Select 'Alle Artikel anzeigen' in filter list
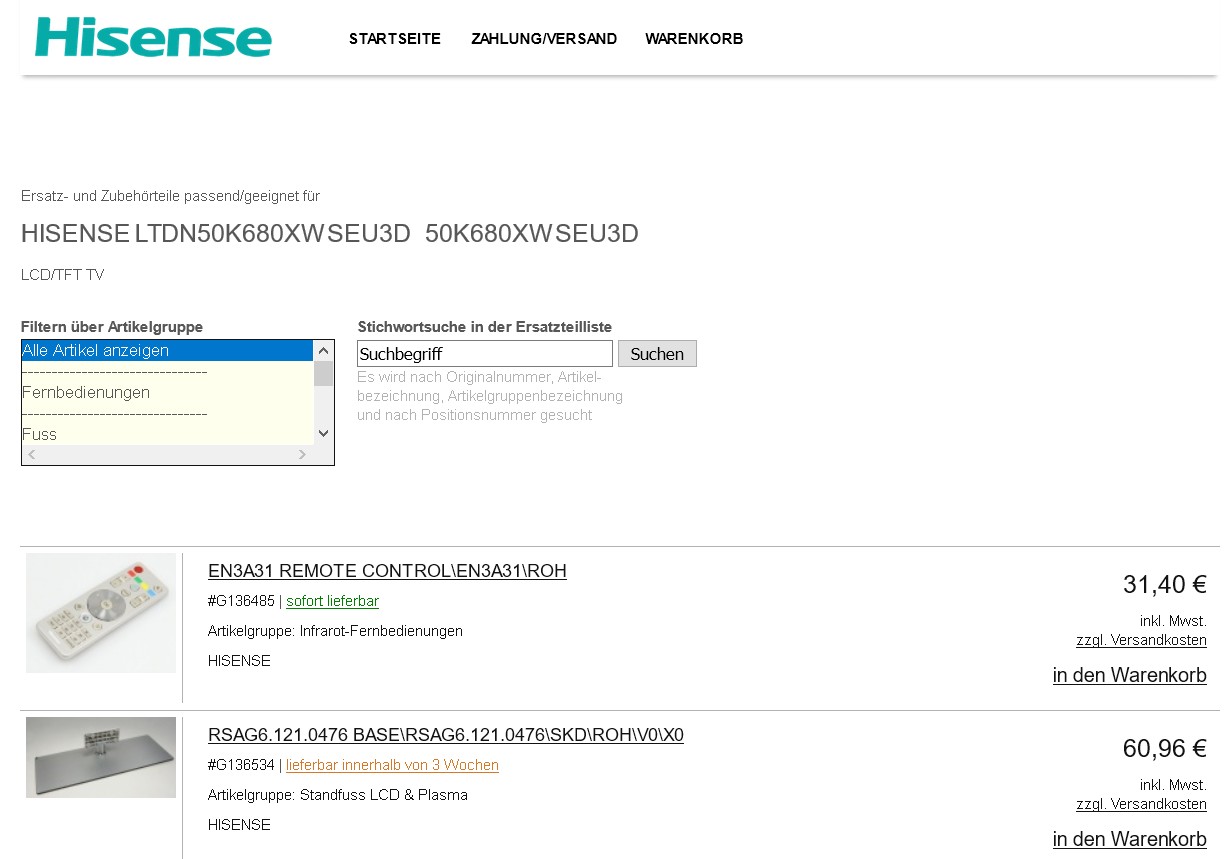This screenshot has width=1226, height=859. [x=167, y=351]
